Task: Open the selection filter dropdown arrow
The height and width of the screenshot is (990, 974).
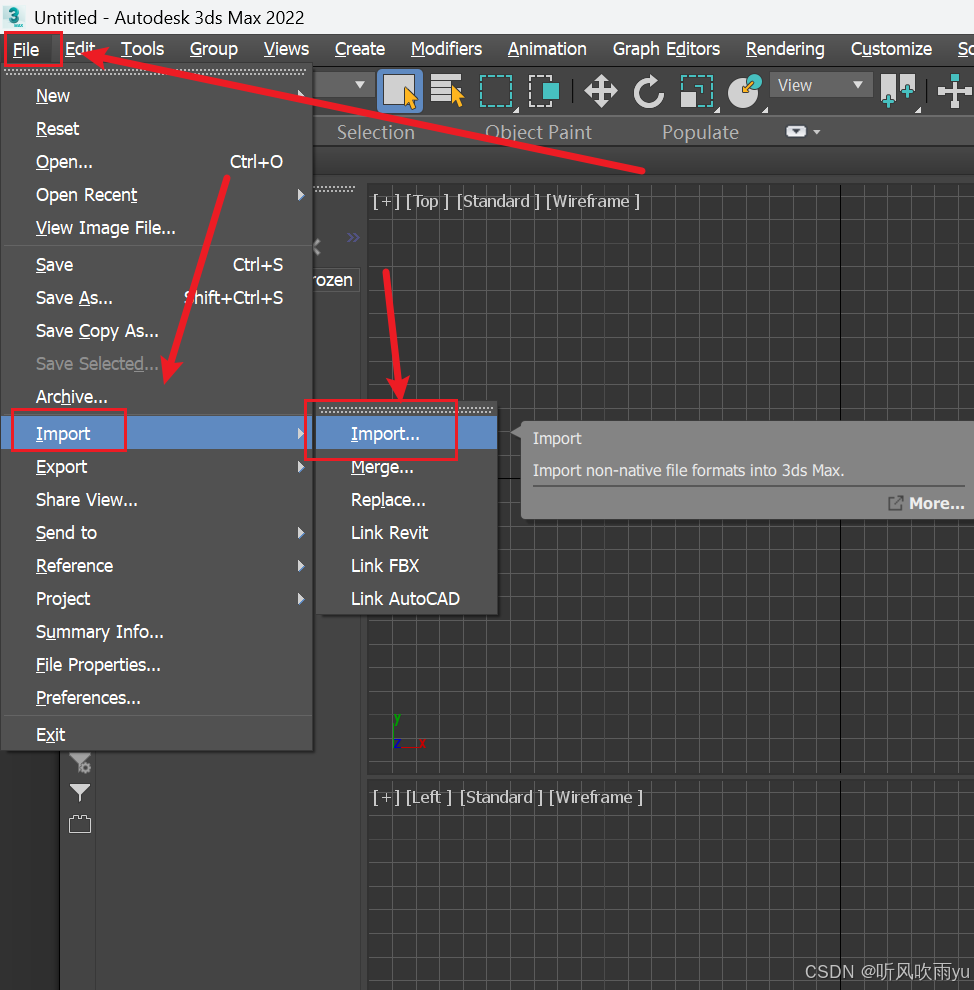Action: pos(360,85)
